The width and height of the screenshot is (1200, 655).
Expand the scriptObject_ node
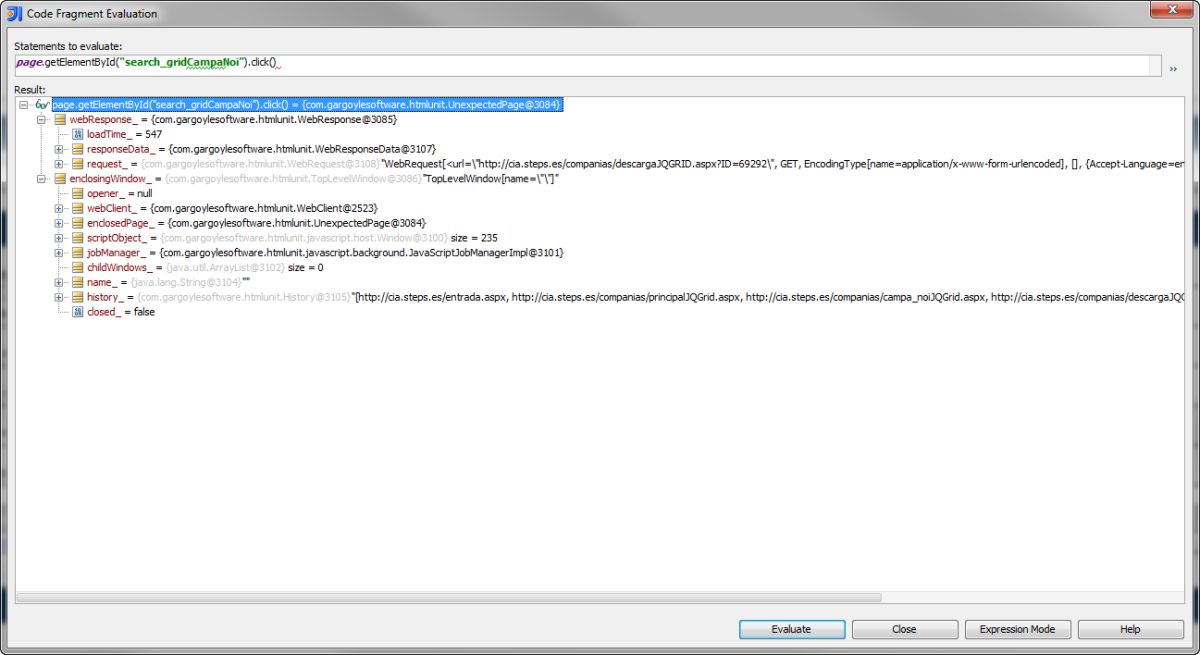[60, 238]
